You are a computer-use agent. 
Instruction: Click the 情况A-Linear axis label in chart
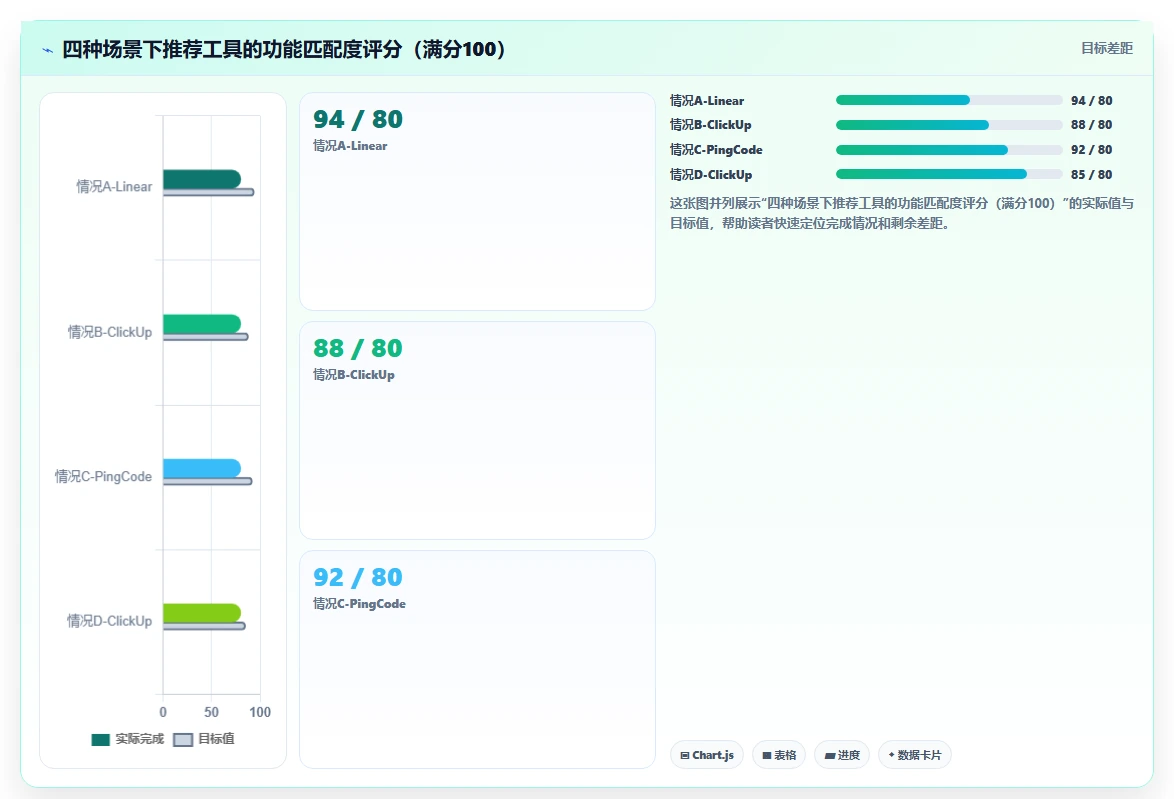pos(114,186)
